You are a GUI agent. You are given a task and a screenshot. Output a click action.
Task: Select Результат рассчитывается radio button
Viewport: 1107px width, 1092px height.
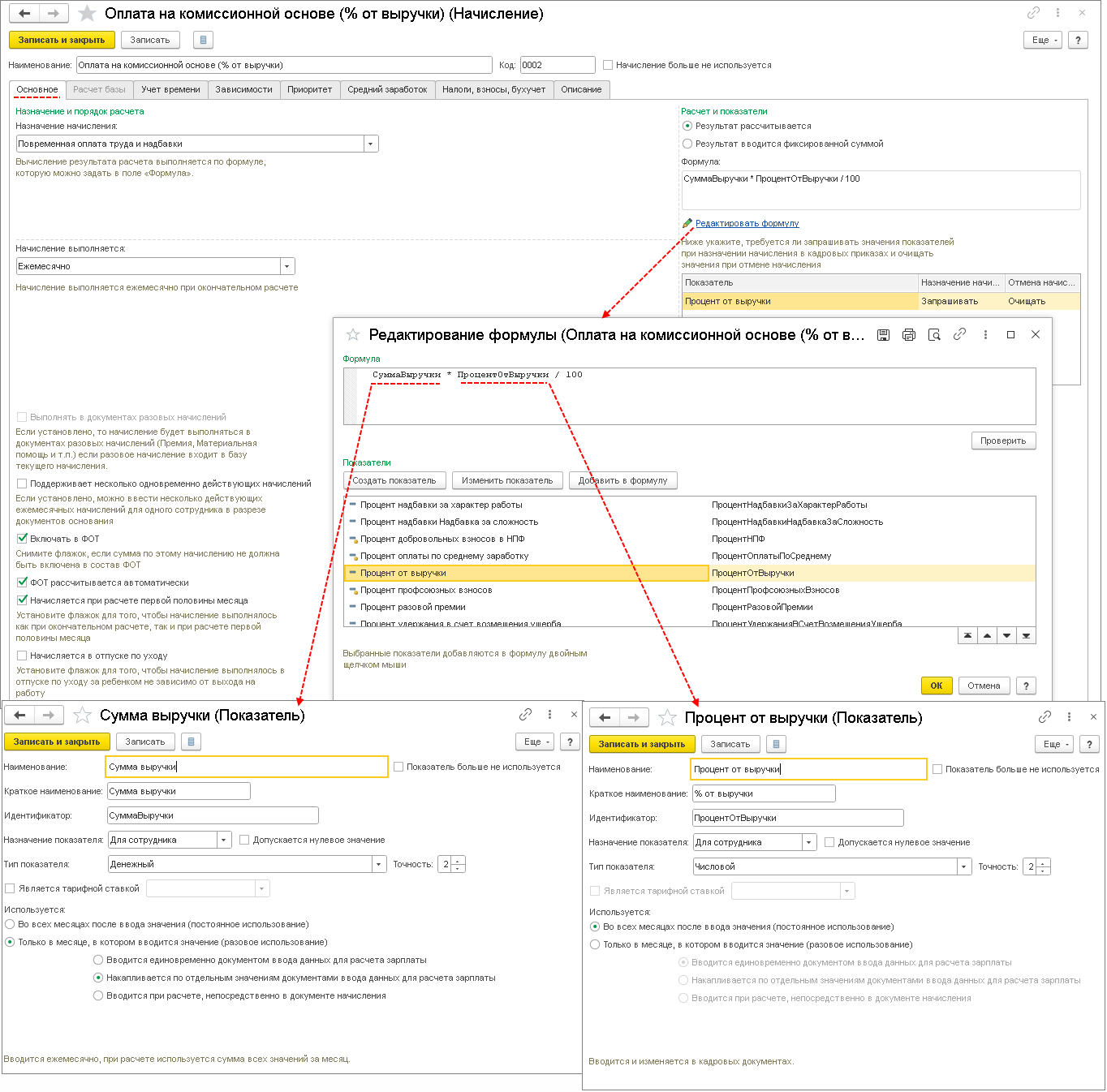pyautogui.click(x=687, y=126)
